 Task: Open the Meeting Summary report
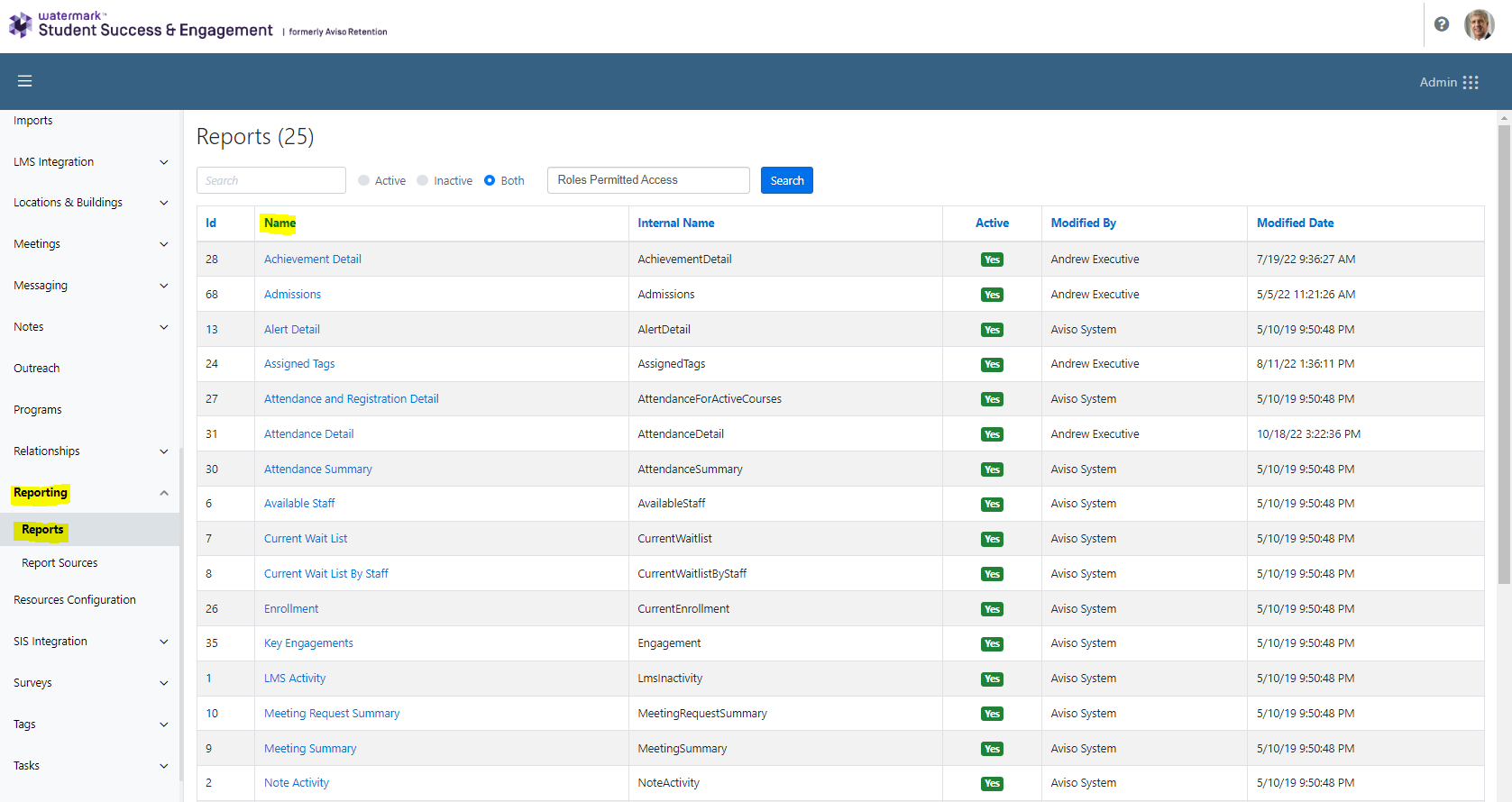[x=310, y=749]
